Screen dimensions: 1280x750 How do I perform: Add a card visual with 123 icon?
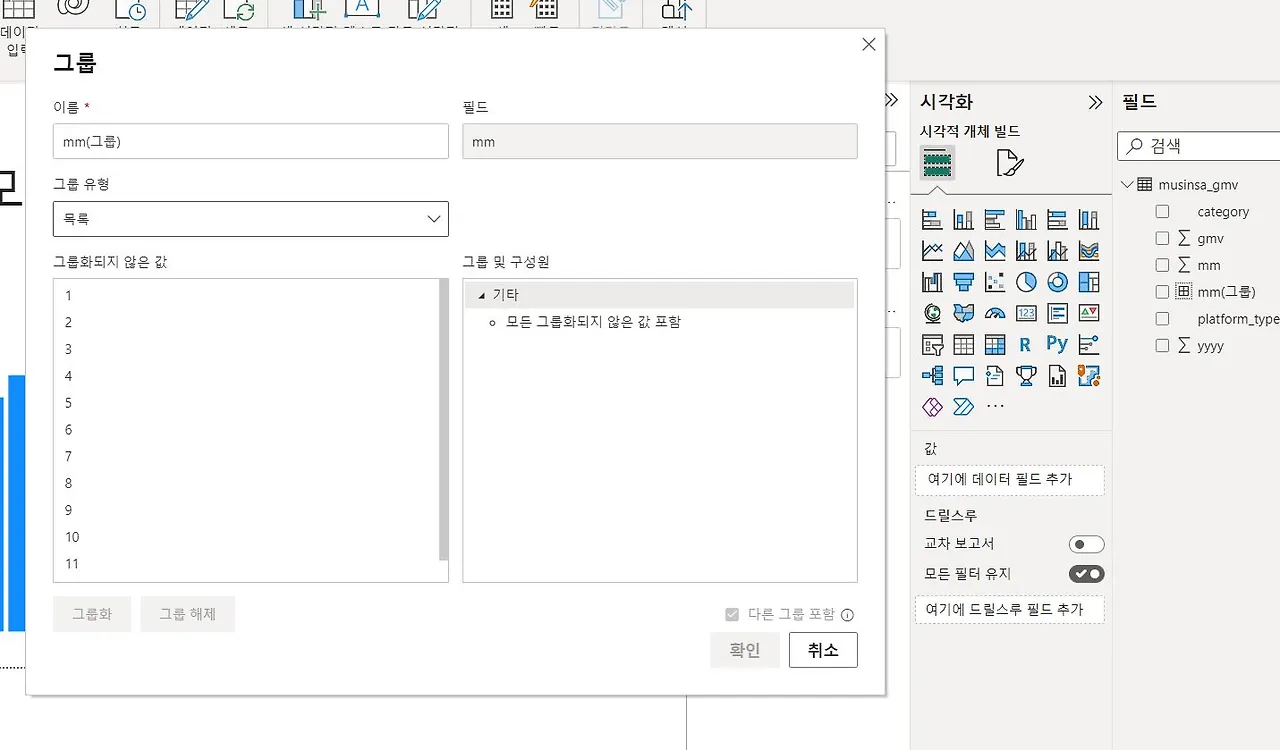pos(1026,313)
